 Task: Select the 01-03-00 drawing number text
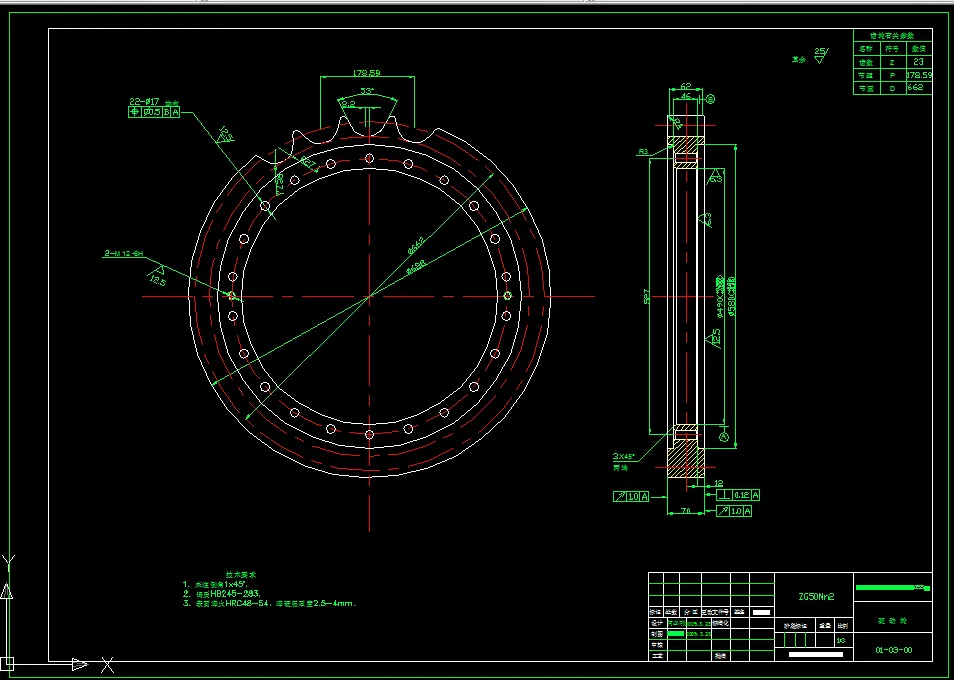[894, 650]
